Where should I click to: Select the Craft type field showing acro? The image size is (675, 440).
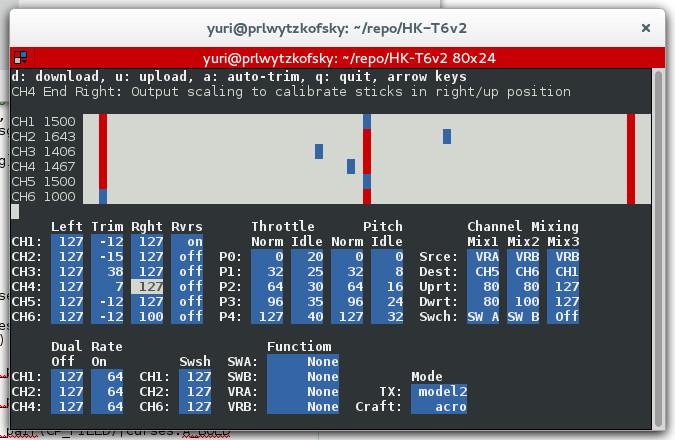tap(438, 406)
